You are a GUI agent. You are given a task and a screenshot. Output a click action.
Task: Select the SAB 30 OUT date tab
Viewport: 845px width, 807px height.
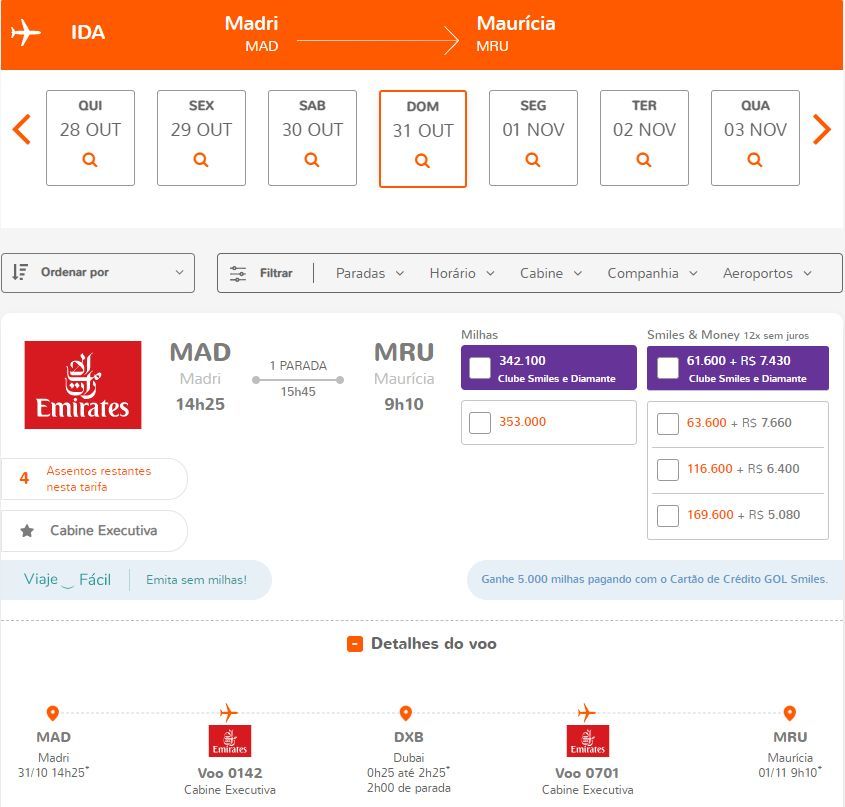313,138
